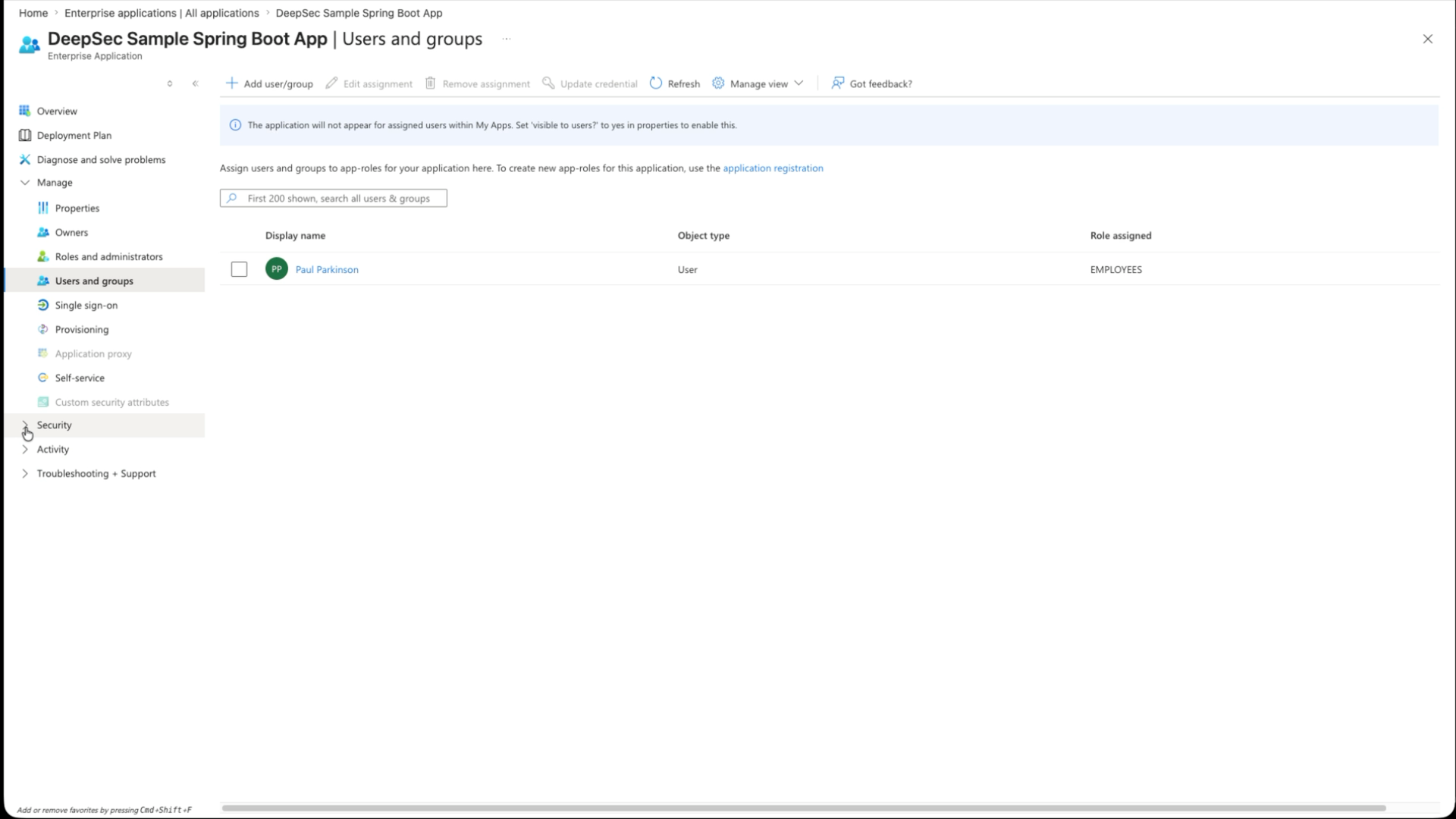Click the pencil icon for Edit assignment
The height and width of the screenshot is (819, 1456).
331,83
